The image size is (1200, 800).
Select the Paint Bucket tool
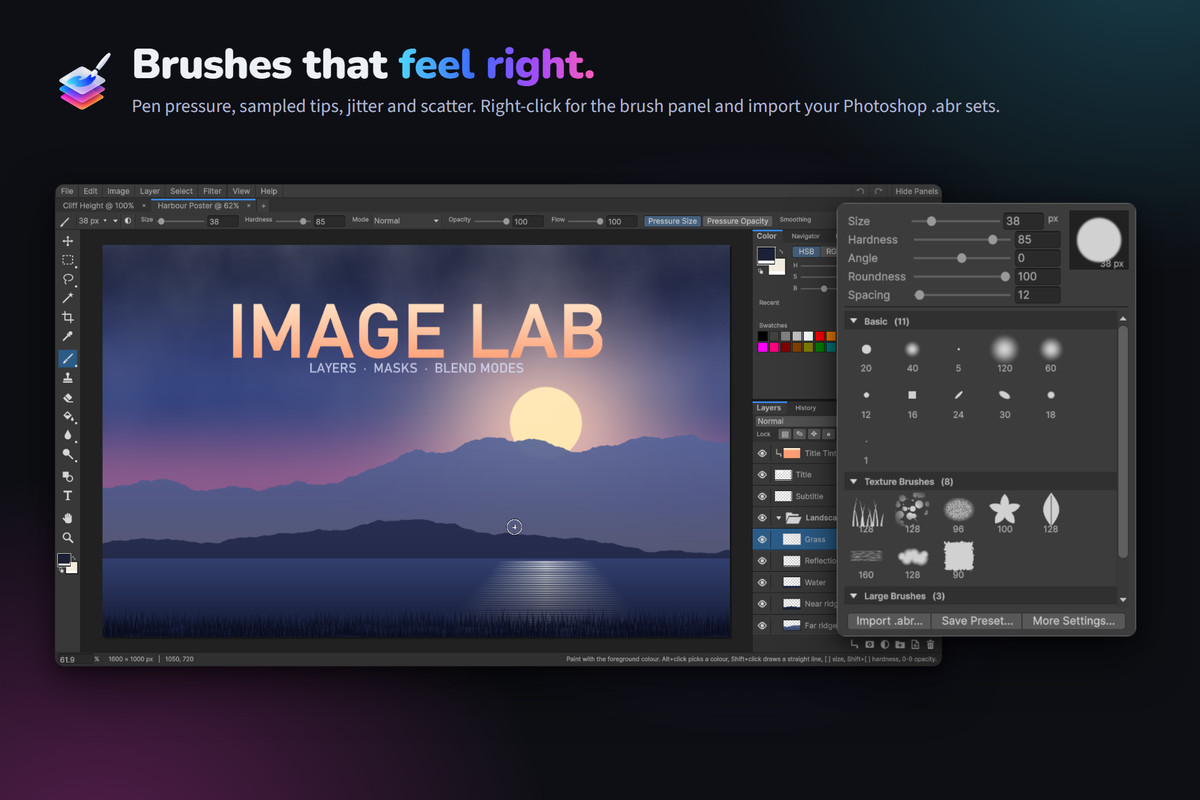68,416
